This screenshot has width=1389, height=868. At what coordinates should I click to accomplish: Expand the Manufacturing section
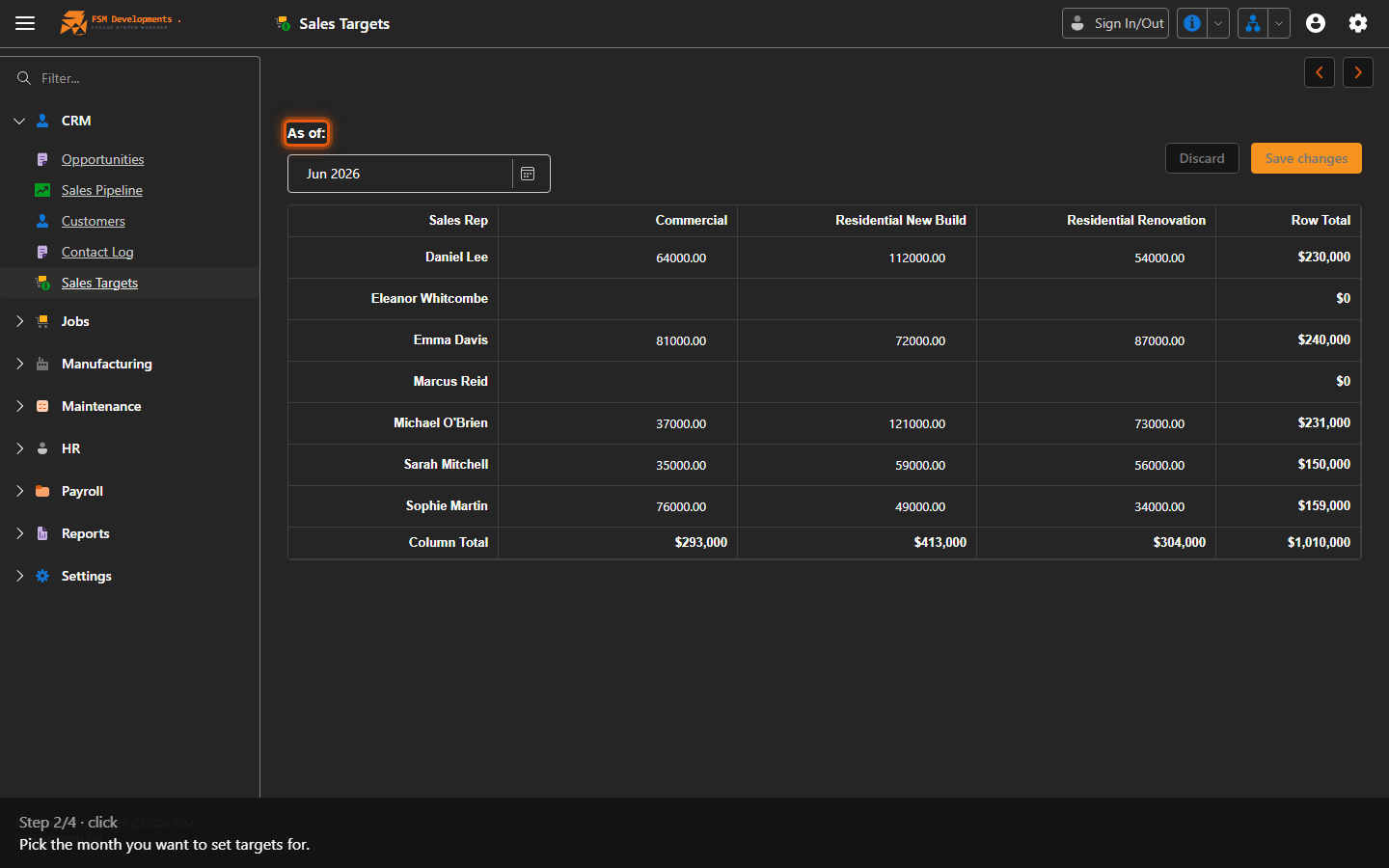click(19, 364)
